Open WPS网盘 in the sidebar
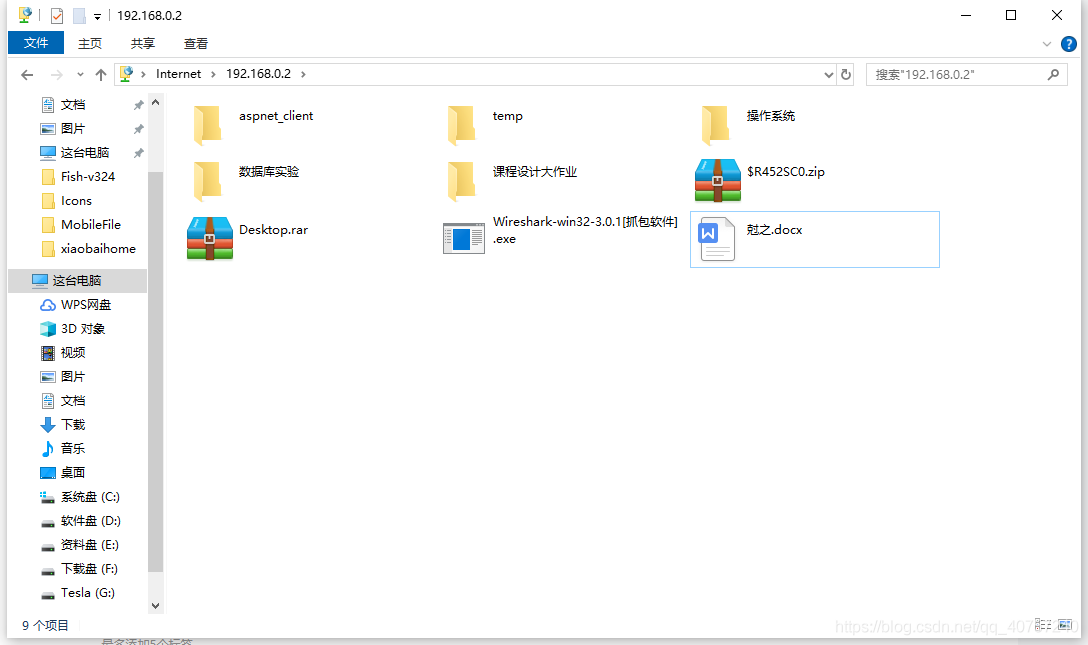This screenshot has height=645, width=1088. 76,304
